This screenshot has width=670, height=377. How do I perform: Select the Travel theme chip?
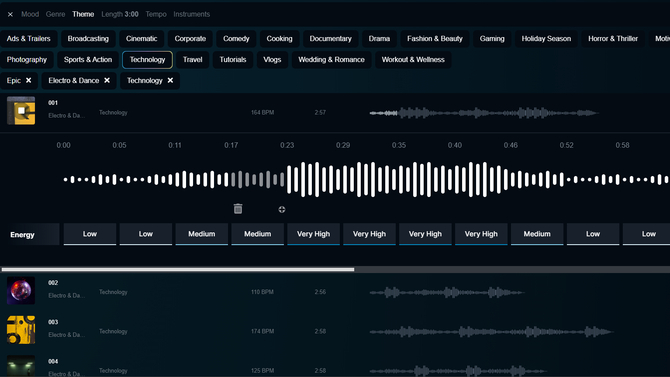click(x=192, y=59)
